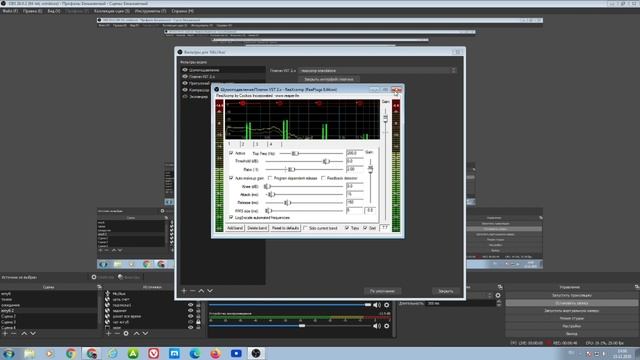Select band tab 2 in ReaXcomp
The width and height of the screenshot is (640, 360).
point(243,144)
